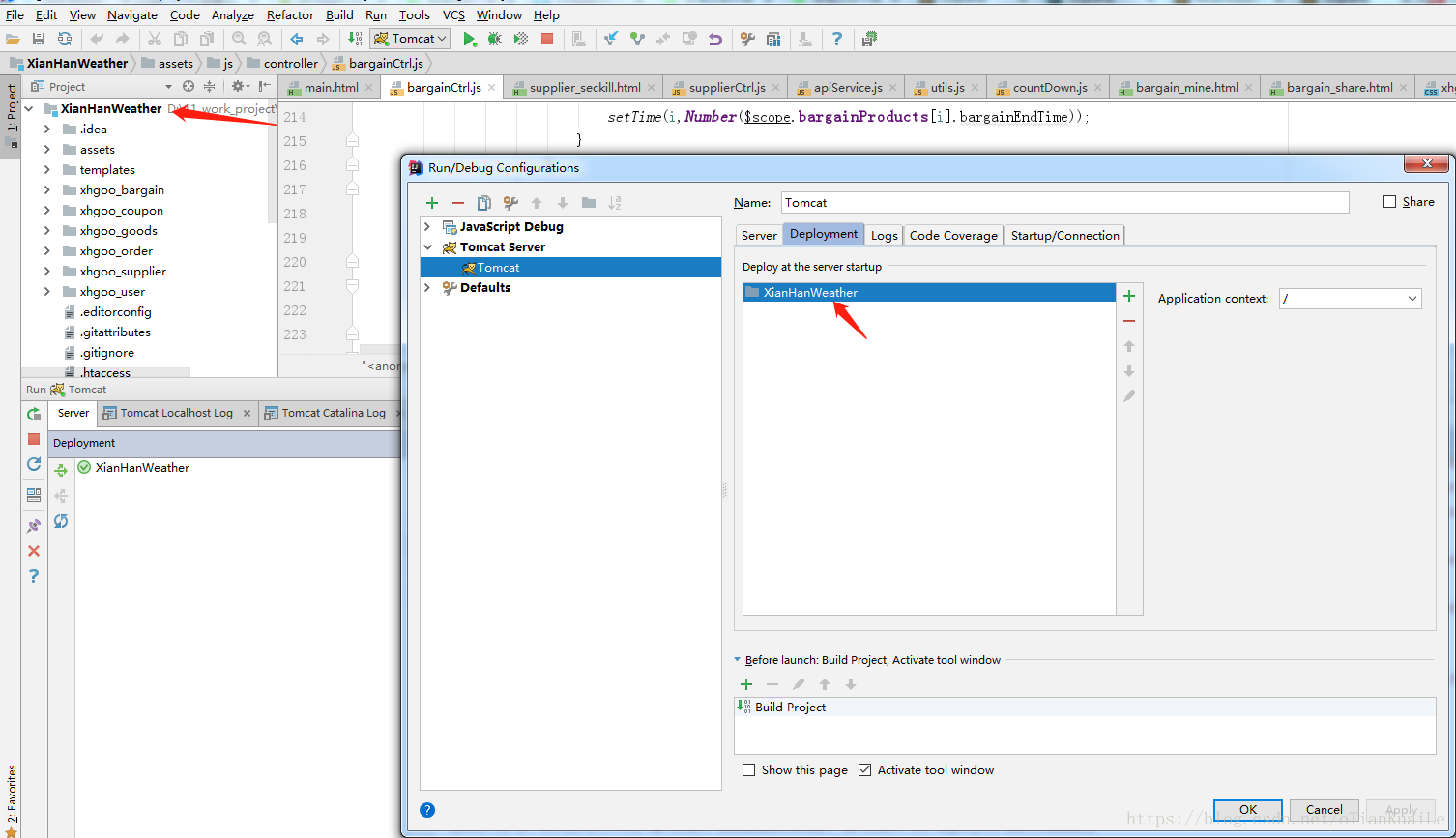This screenshot has width=1456, height=838.
Task: Click the Open folder icon in main toolbar
Action: [x=13, y=39]
